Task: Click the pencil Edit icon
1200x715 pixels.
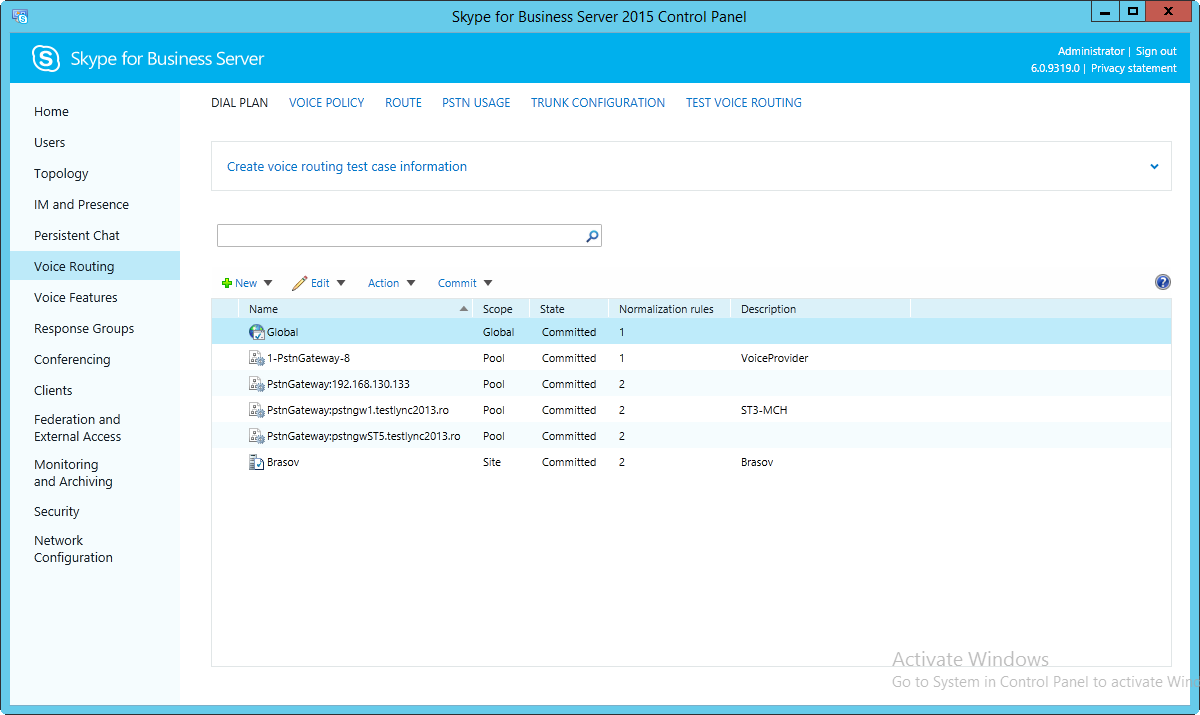Action: 299,283
